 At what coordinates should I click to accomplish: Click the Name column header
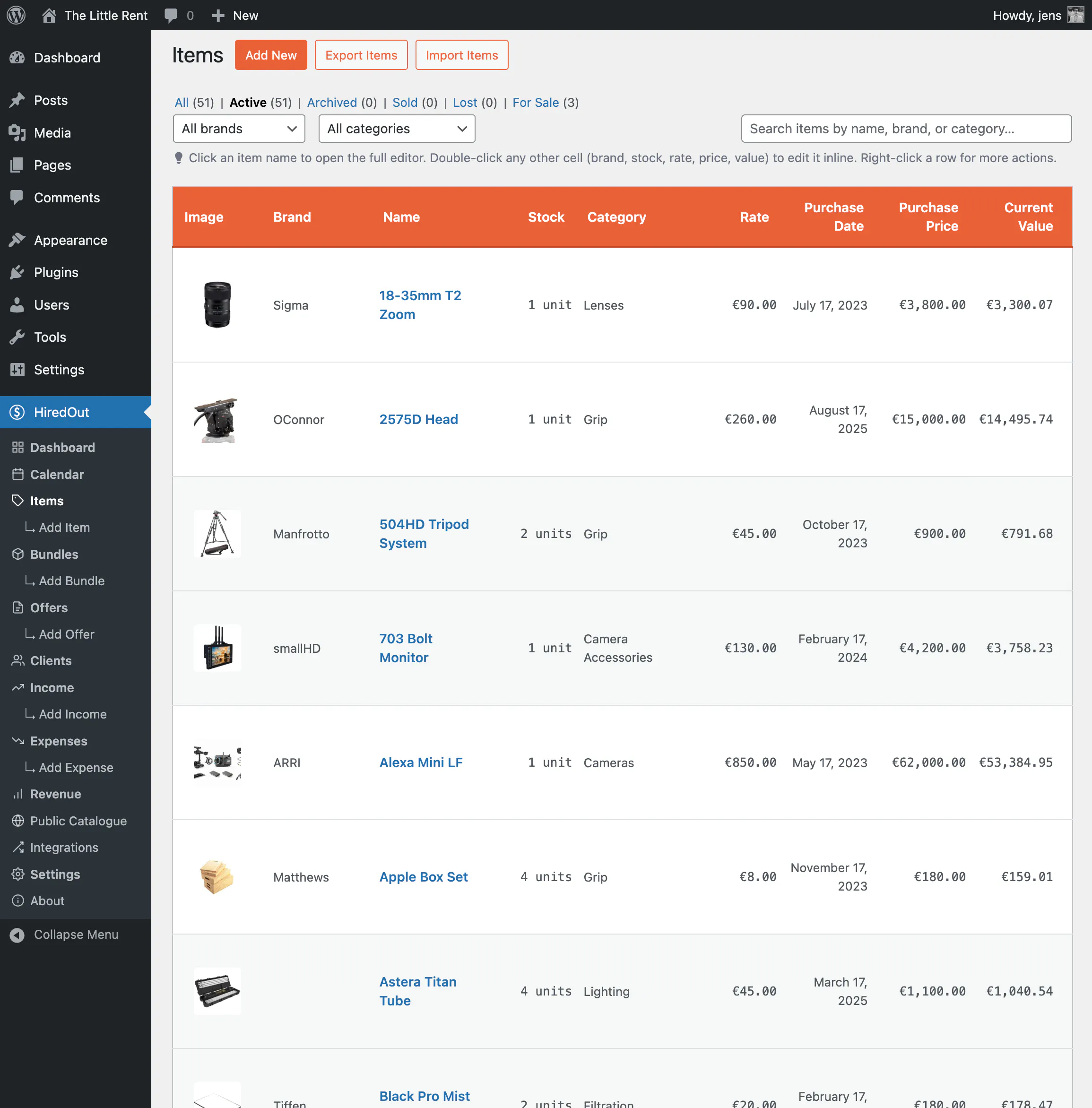(401, 217)
